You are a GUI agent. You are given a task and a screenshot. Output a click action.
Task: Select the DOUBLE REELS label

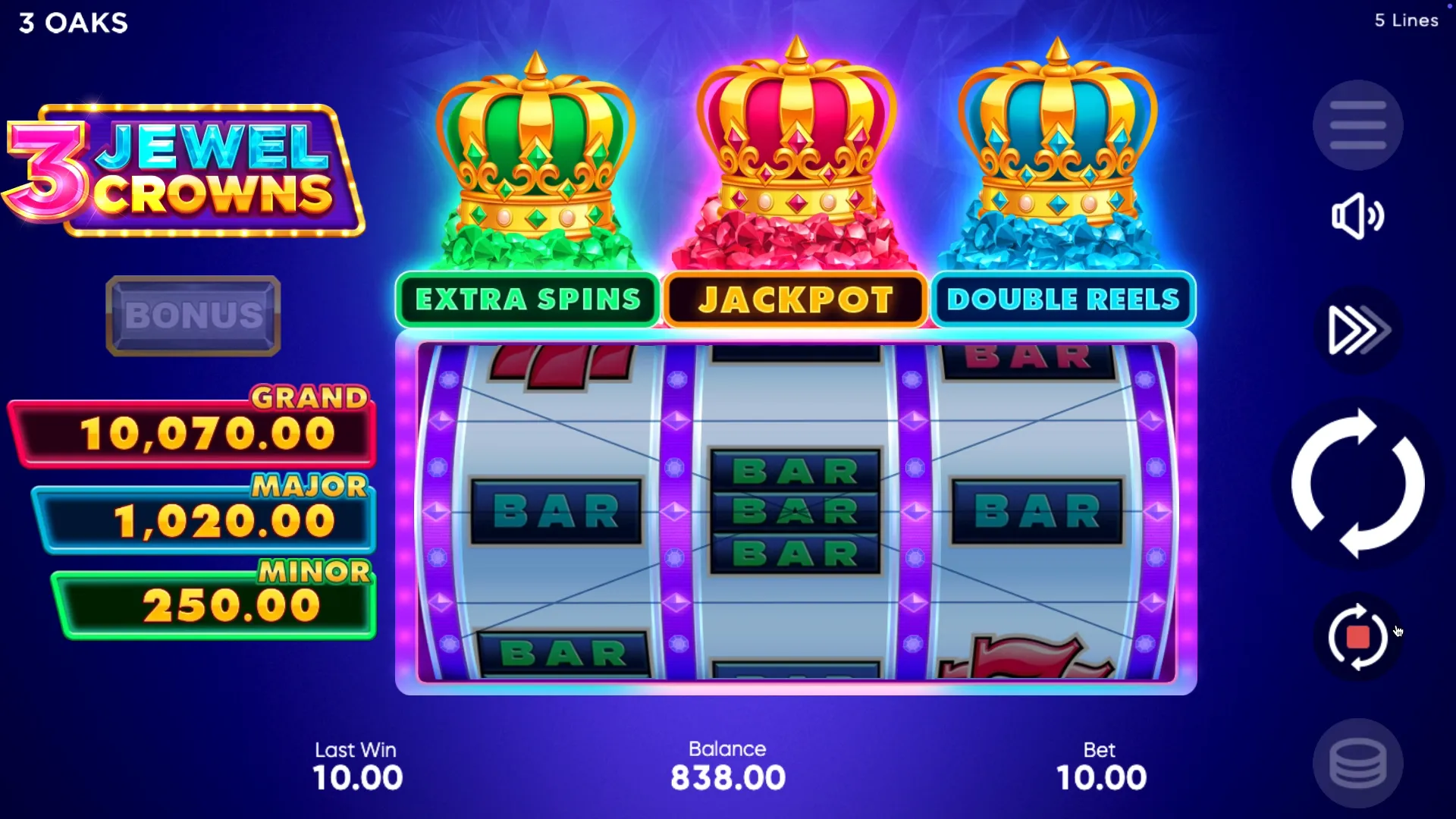coord(1063,300)
